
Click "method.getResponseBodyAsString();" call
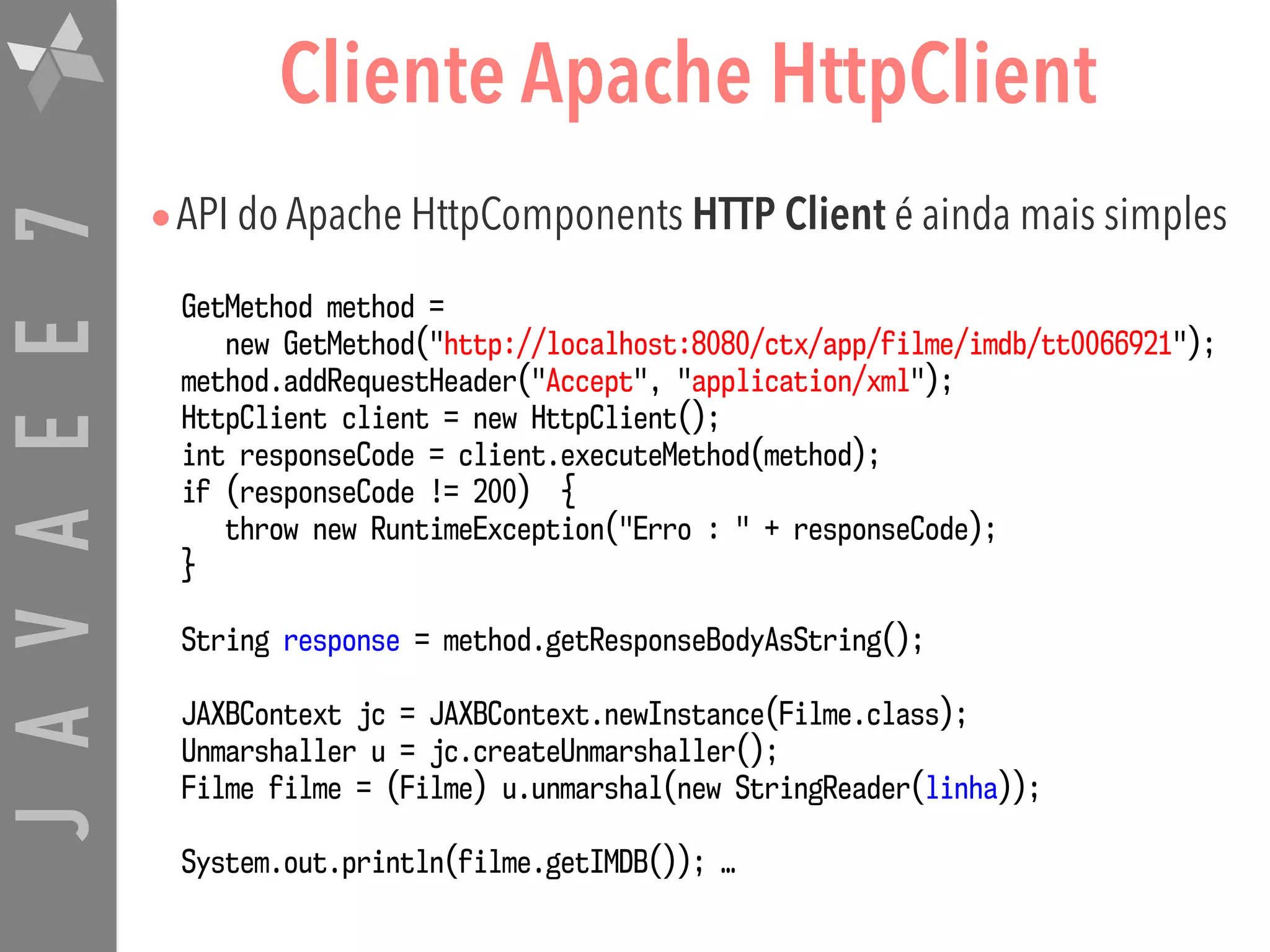683,640
